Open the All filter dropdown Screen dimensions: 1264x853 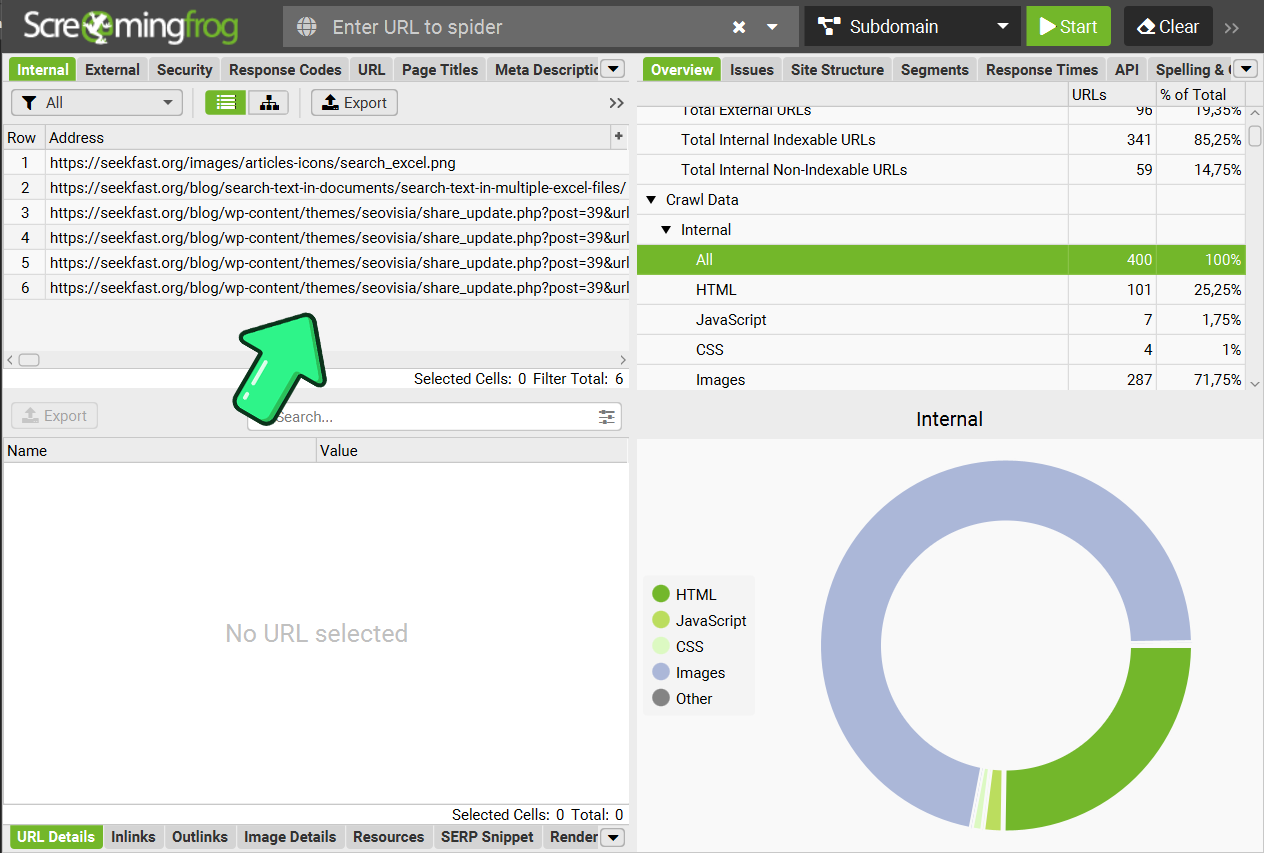pyautogui.click(x=97, y=103)
